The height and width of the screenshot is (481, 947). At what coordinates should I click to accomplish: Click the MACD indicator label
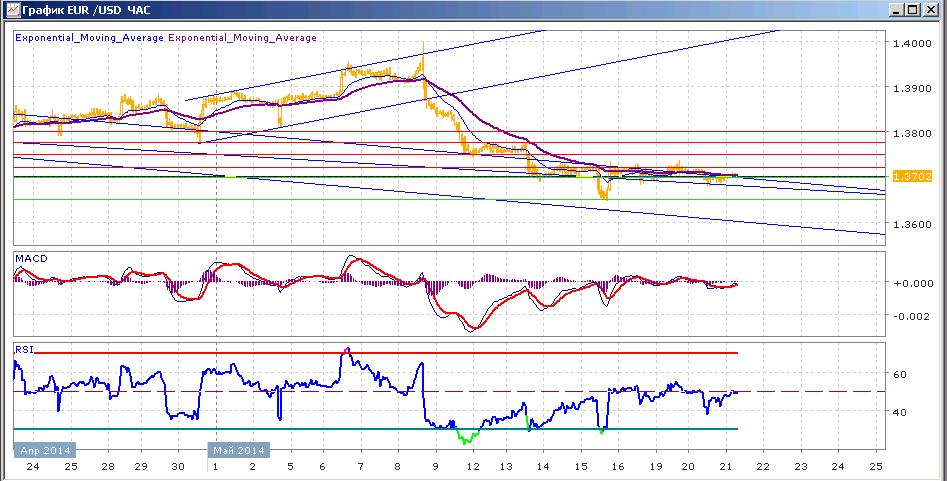[x=31, y=259]
